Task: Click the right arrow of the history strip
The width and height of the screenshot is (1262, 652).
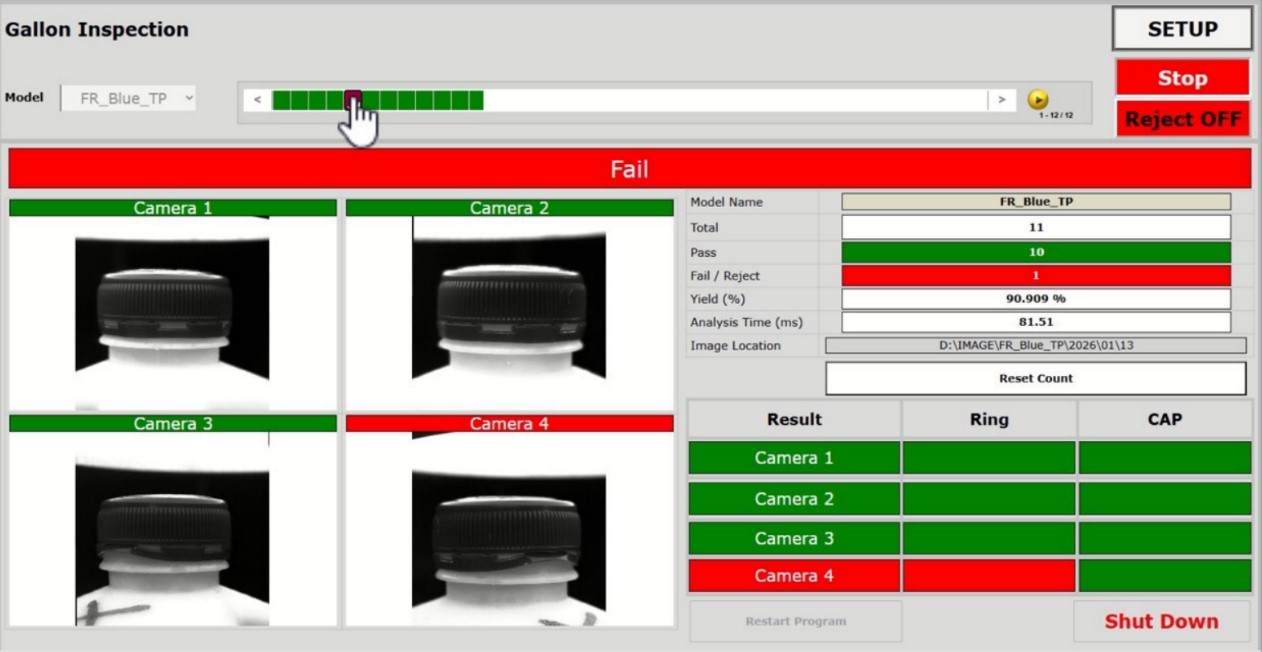Action: point(1001,100)
